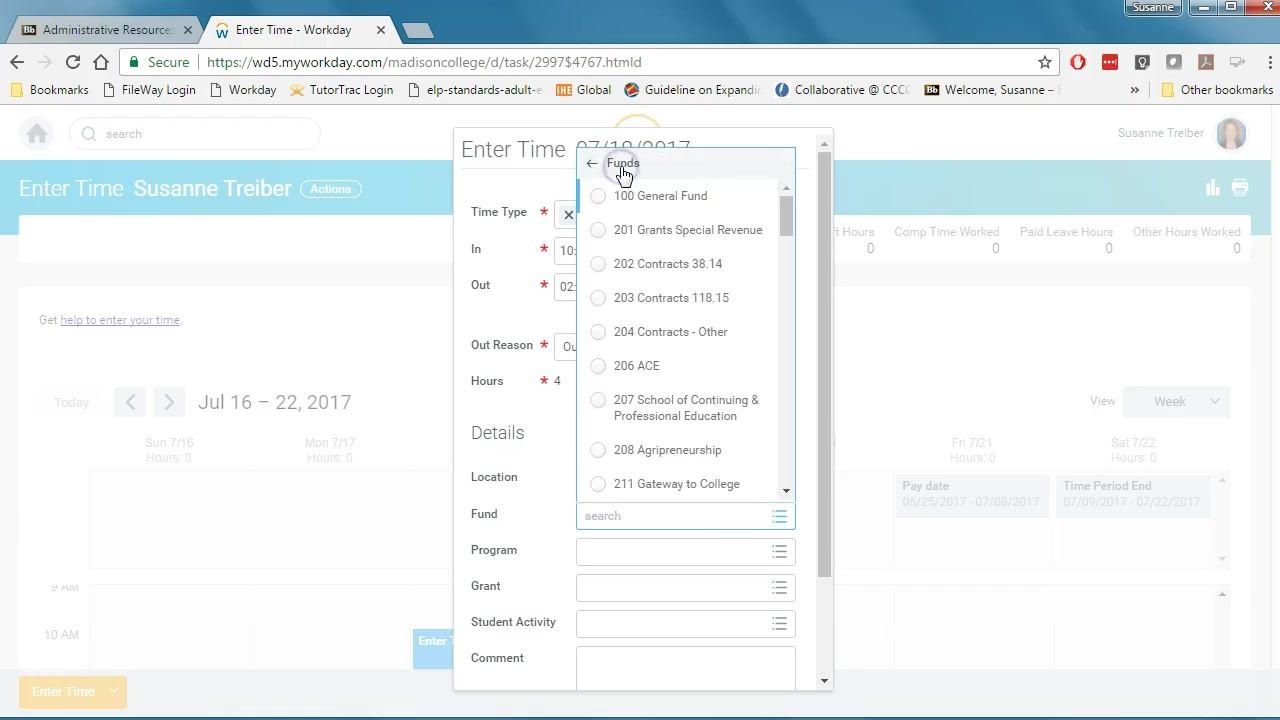
Task: Expand the Enter Time button dropdown arrow
Action: point(114,691)
